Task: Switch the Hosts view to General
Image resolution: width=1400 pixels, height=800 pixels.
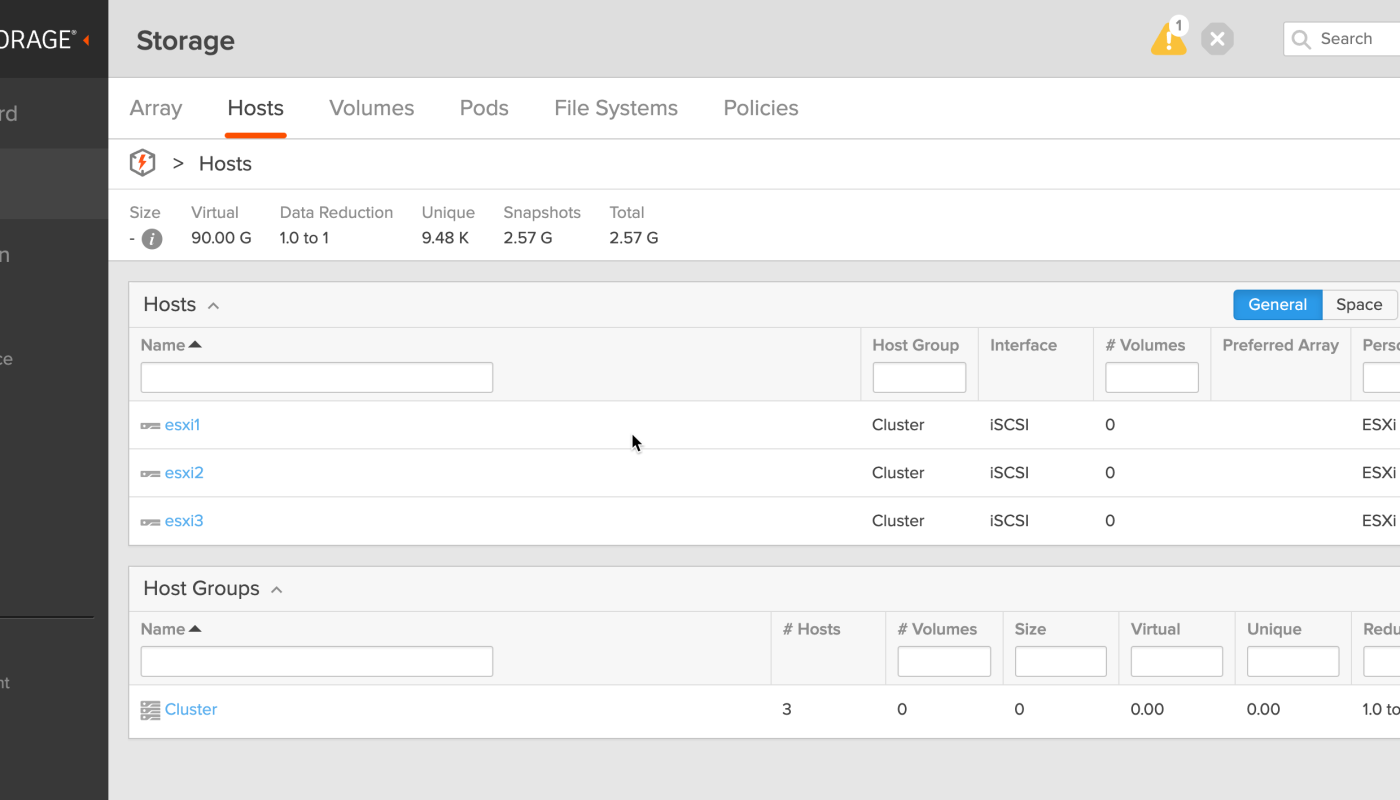Action: coord(1277,305)
